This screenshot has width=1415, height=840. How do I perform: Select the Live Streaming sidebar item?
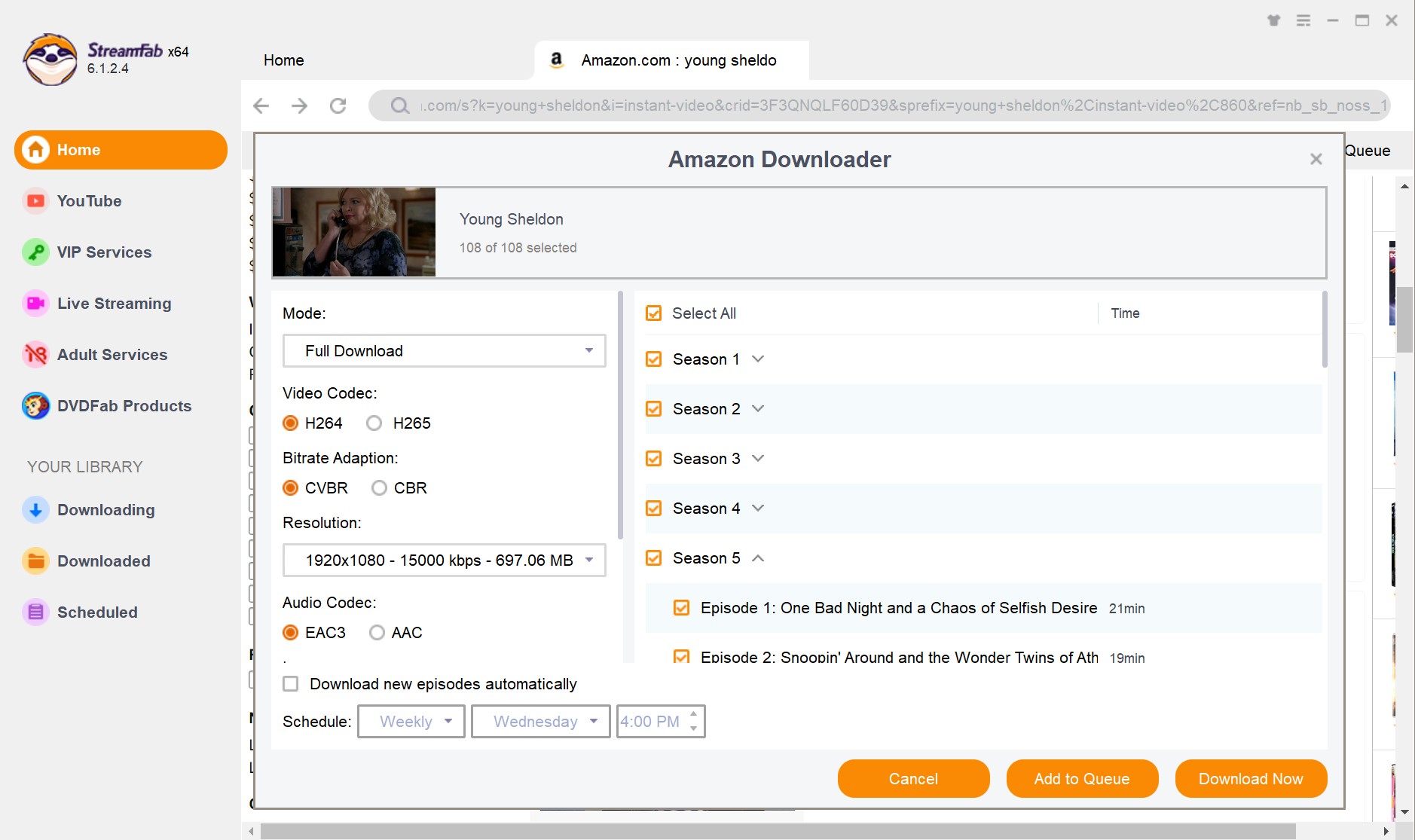(x=121, y=304)
